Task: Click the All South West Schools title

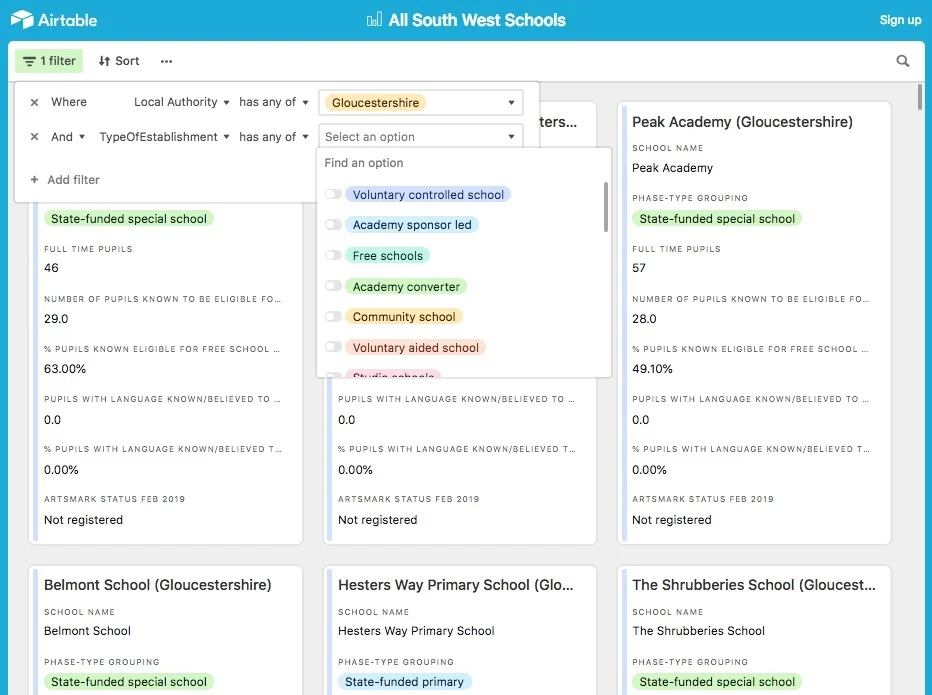Action: (x=477, y=20)
